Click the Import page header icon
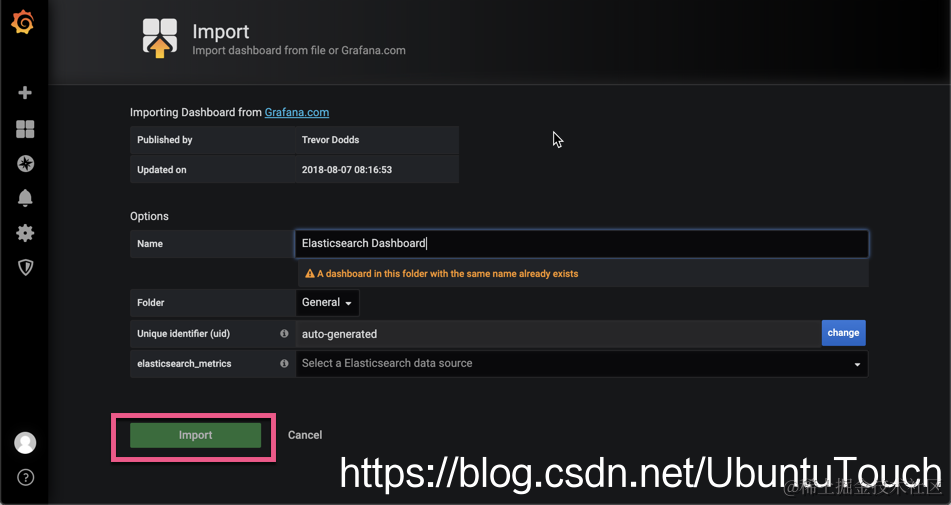951x505 pixels. 160,38
